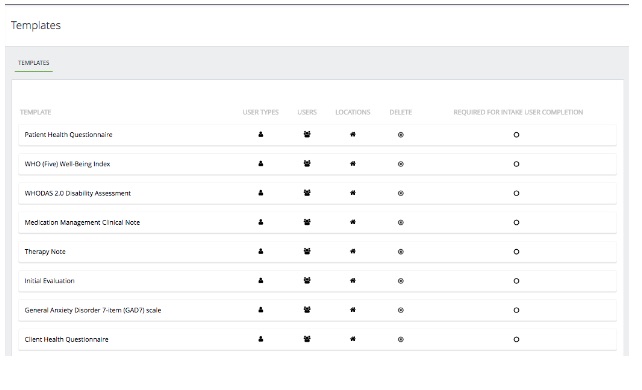The image size is (642, 390).
Task: Click the LOCATIONS column header
Action: [x=353, y=112]
